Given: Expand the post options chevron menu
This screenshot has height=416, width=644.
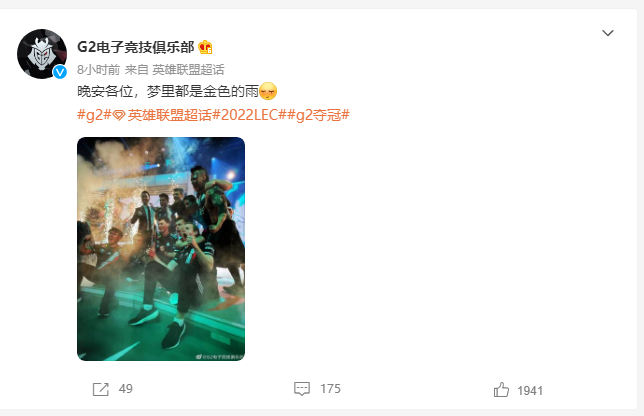Looking at the screenshot, I should click(608, 33).
